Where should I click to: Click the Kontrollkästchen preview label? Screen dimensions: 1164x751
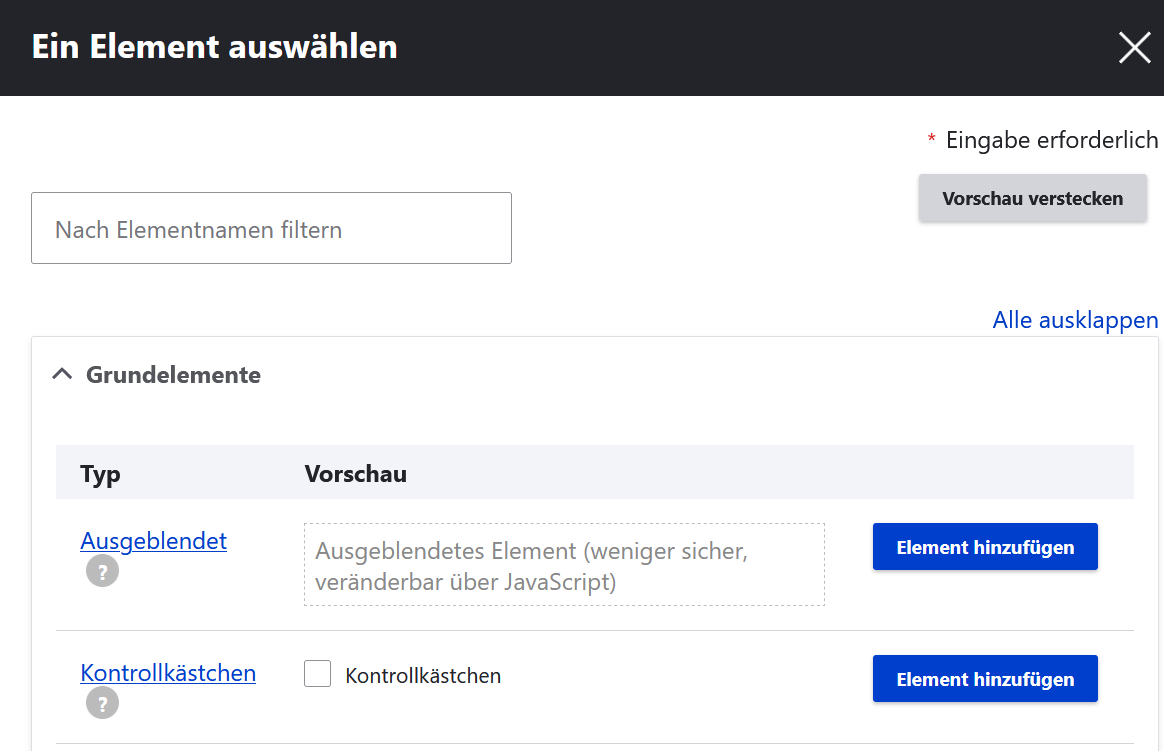(x=423, y=675)
